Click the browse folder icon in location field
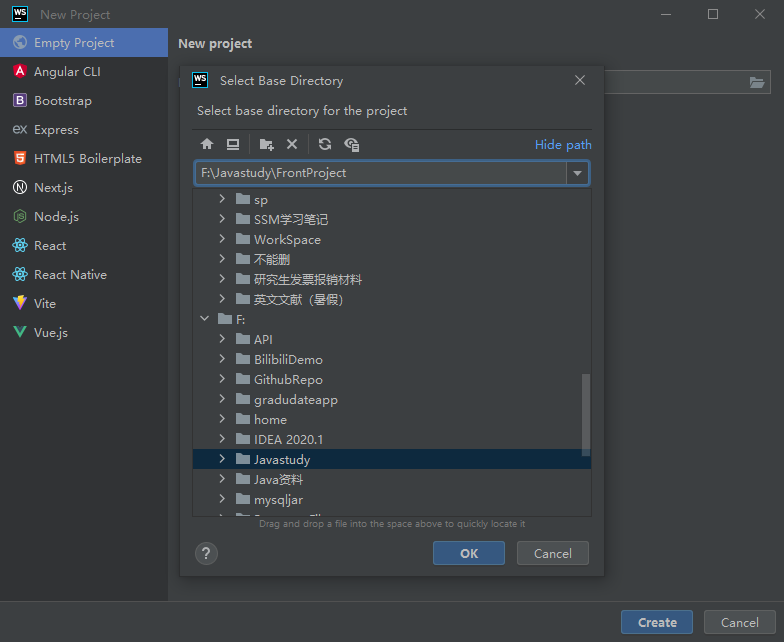The width and height of the screenshot is (784, 642). tap(757, 82)
